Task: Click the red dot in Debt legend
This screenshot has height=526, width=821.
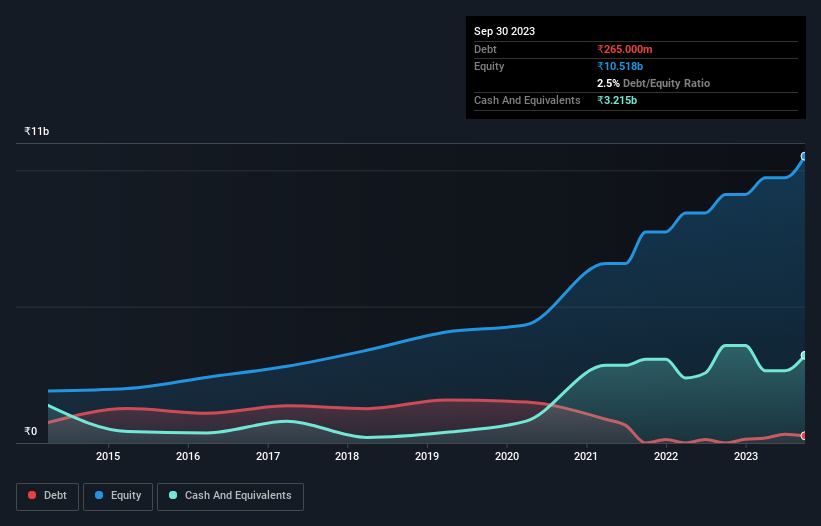Action: pyautogui.click(x=32, y=495)
